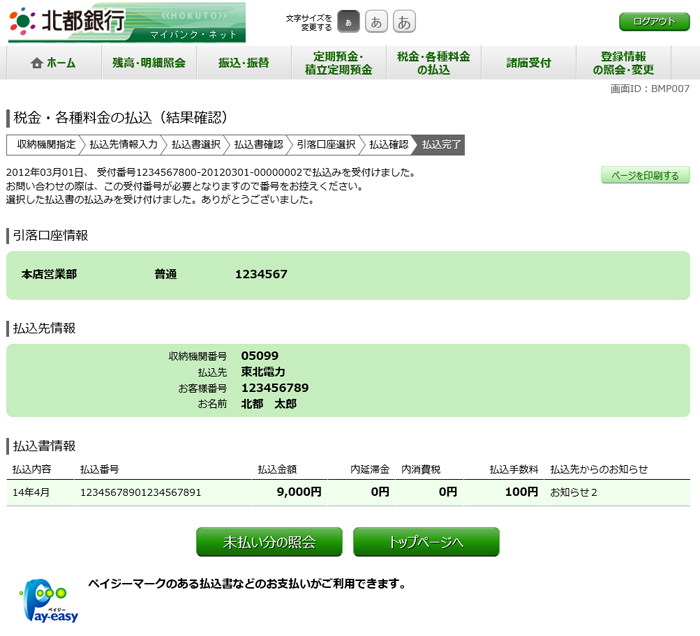Click the 北都銀行 logo
The height and width of the screenshot is (636, 700).
pos(67,21)
